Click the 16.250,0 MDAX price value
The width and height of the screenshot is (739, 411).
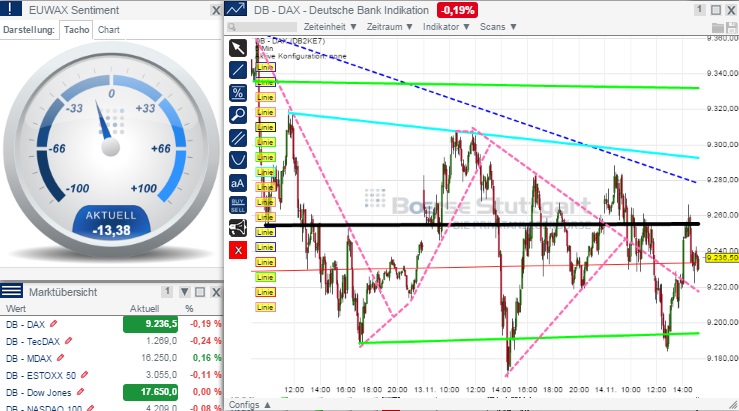point(159,358)
